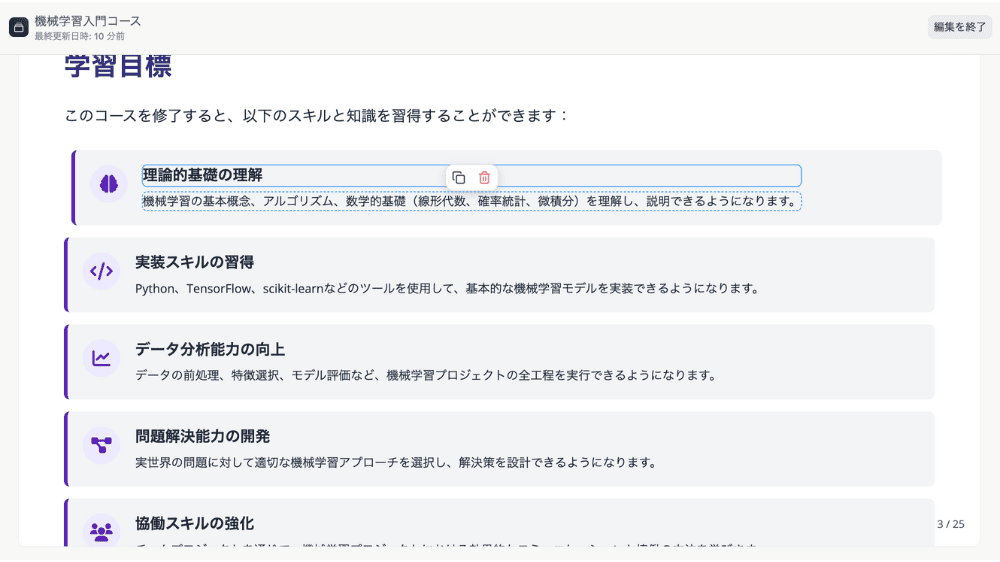Click the flowchart diagram icon on fourth card
This screenshot has width=1000, height=562.
101,445
